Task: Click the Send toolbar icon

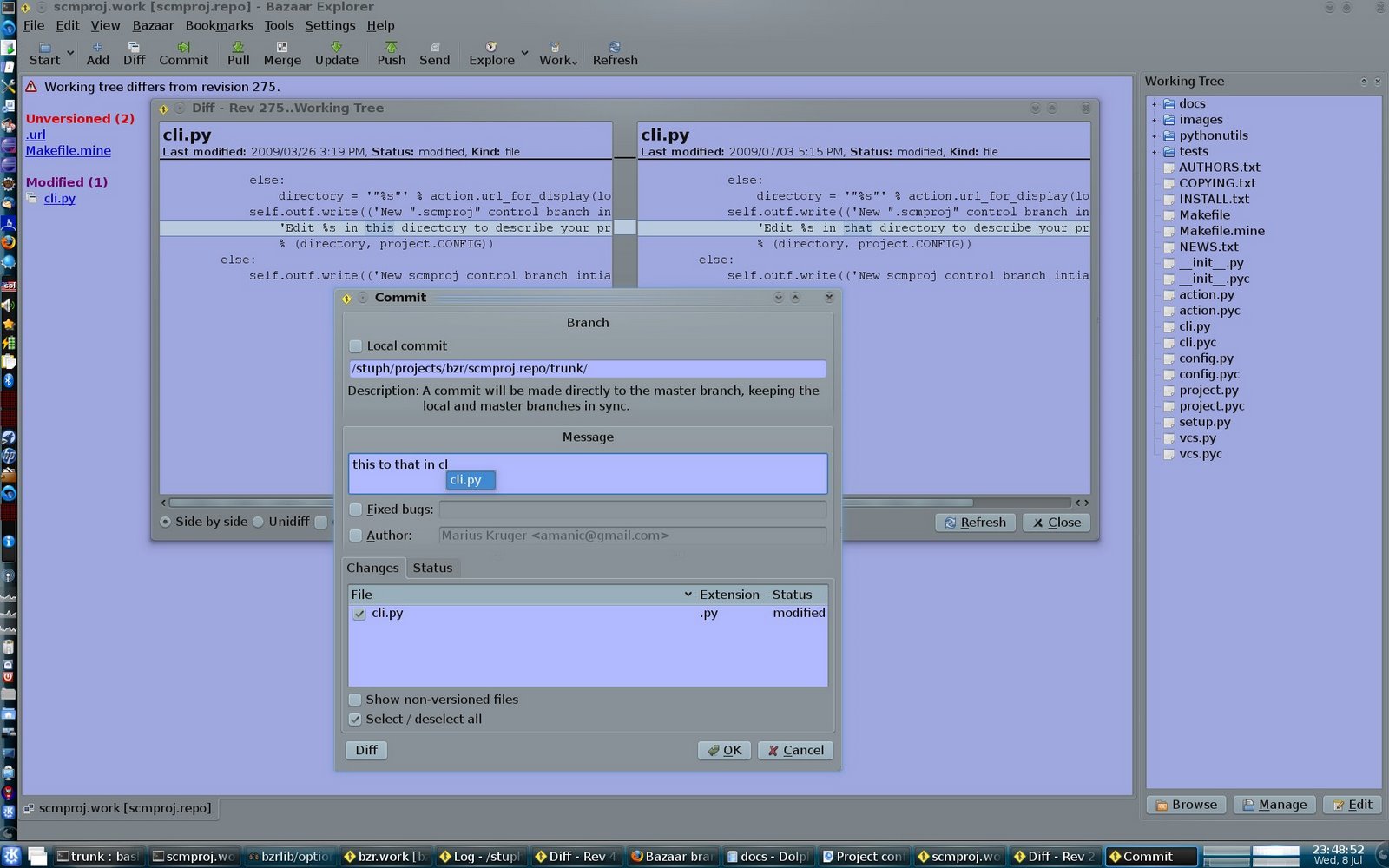Action: click(x=434, y=53)
